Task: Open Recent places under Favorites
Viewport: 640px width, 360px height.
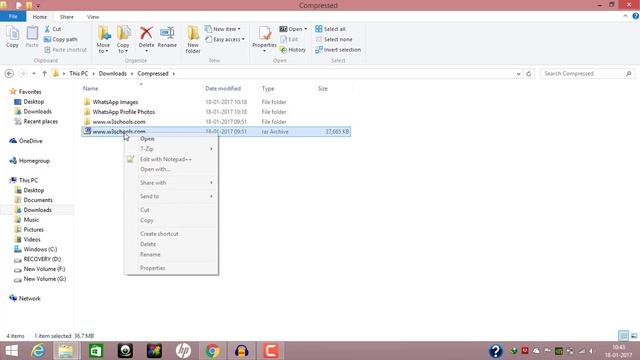Action: 36,121
